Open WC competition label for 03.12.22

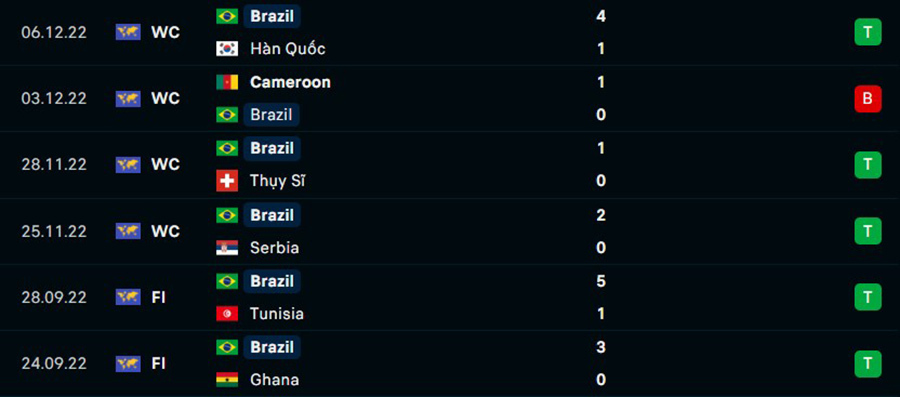[165, 99]
